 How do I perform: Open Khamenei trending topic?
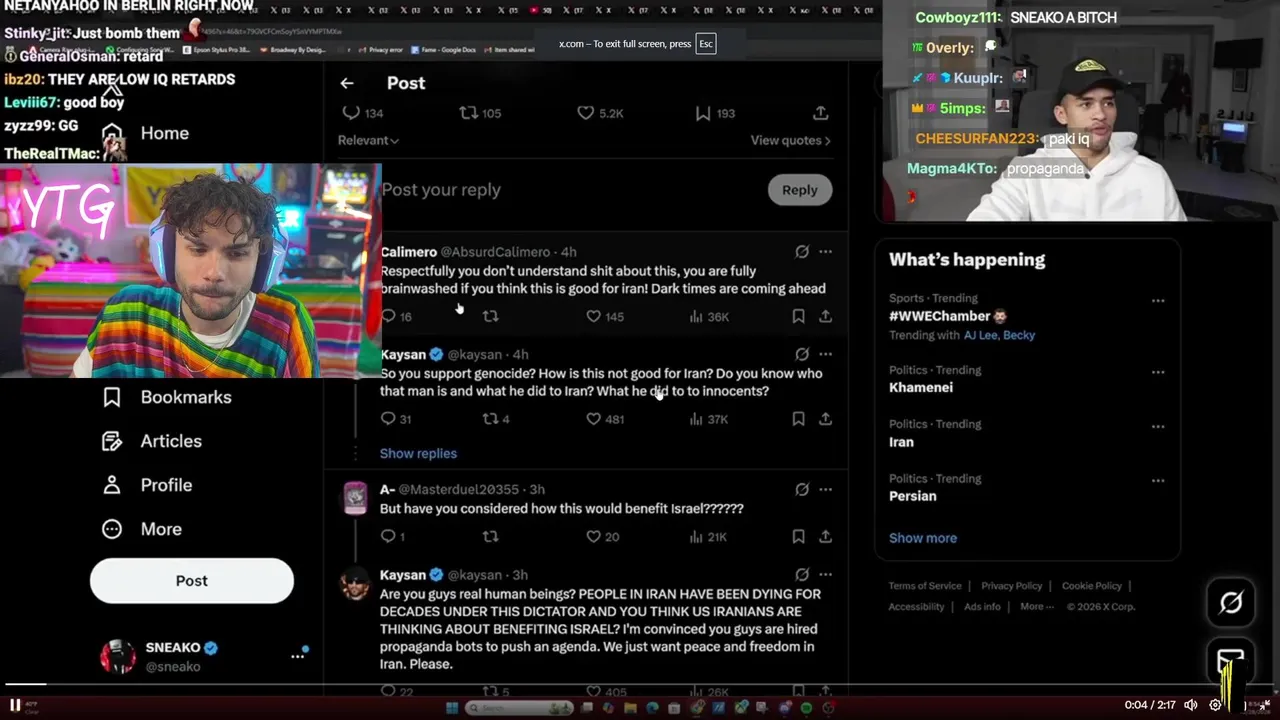[x=921, y=387]
